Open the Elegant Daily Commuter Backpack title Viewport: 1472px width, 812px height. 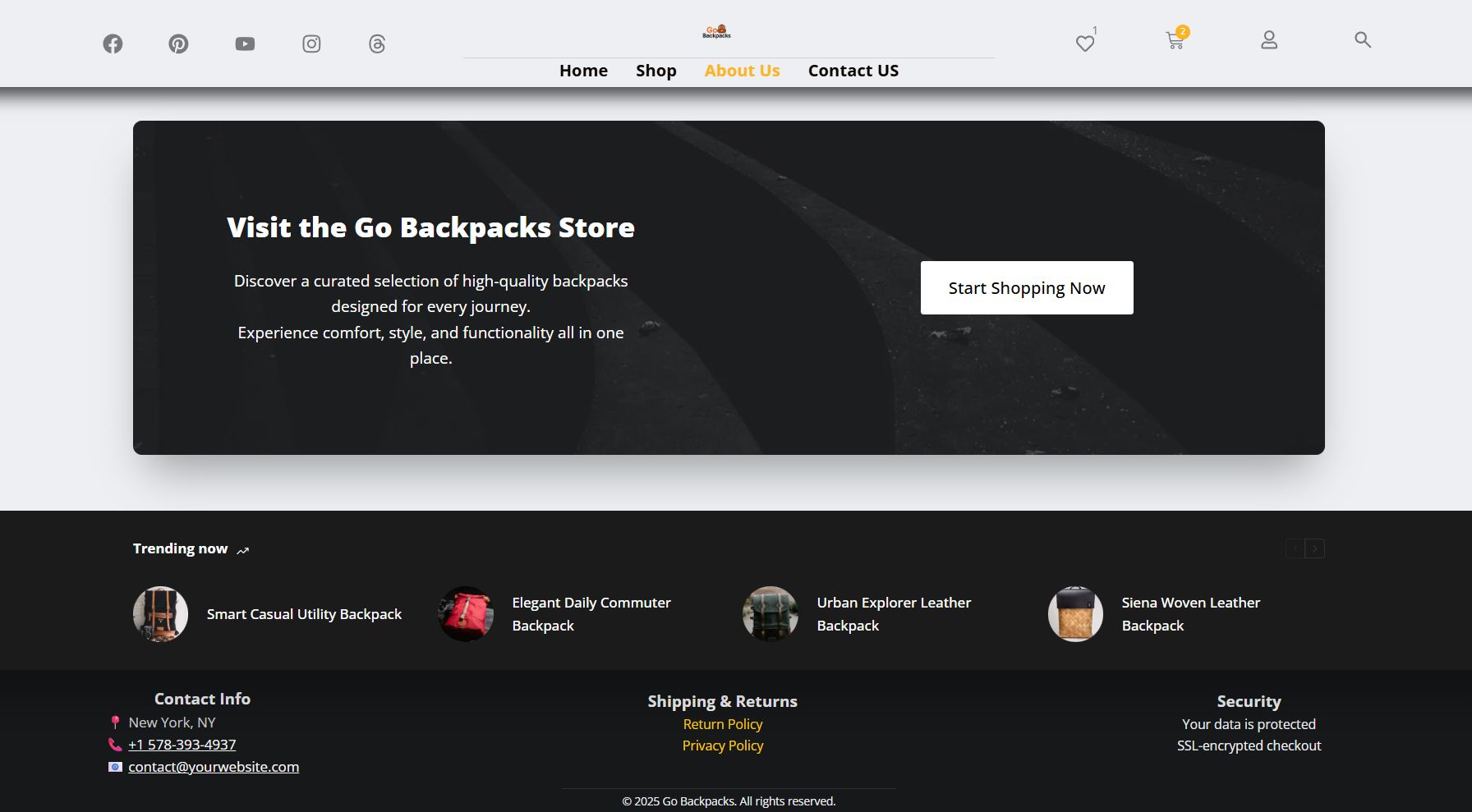click(591, 614)
